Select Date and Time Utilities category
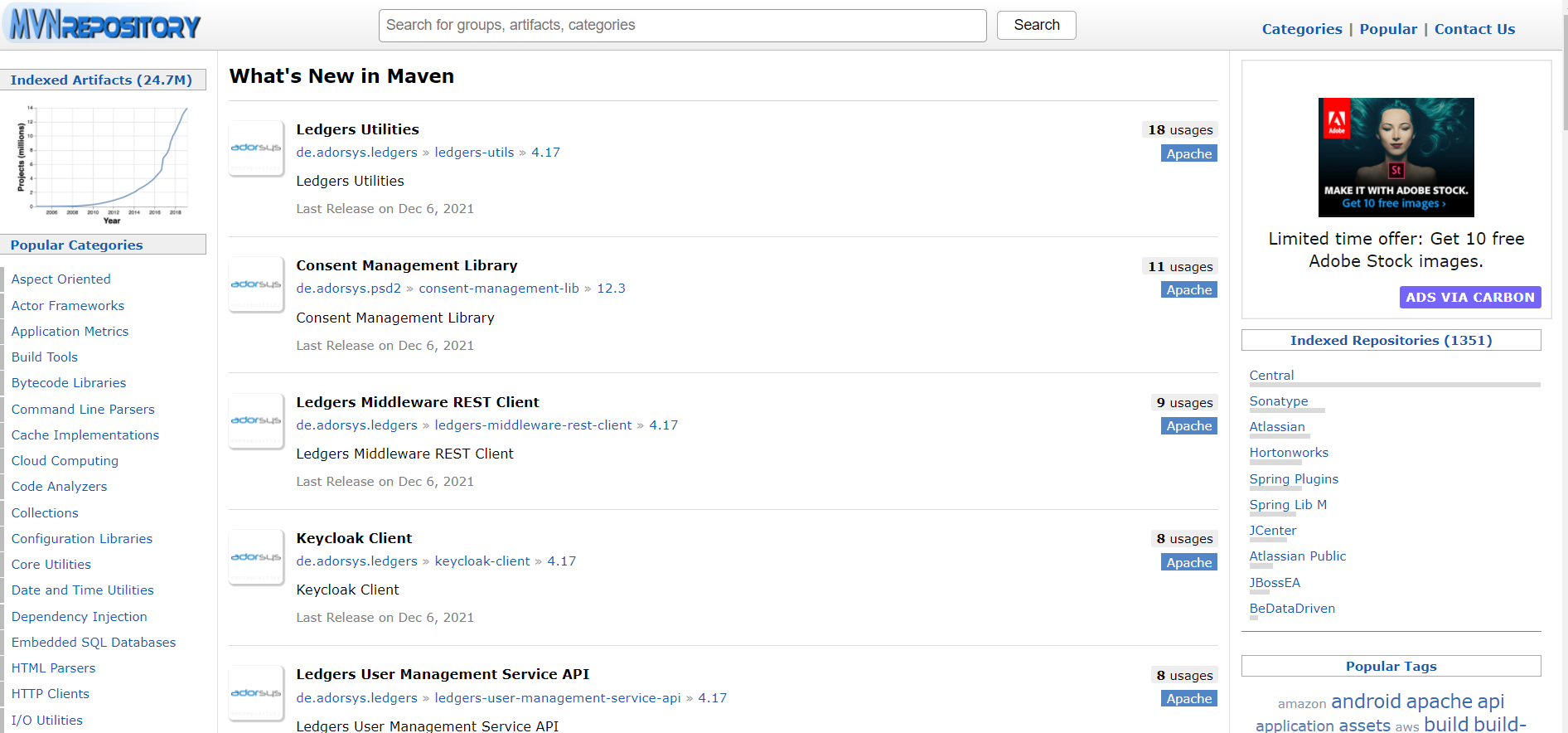Image resolution: width=1568 pixels, height=733 pixels. [x=83, y=590]
